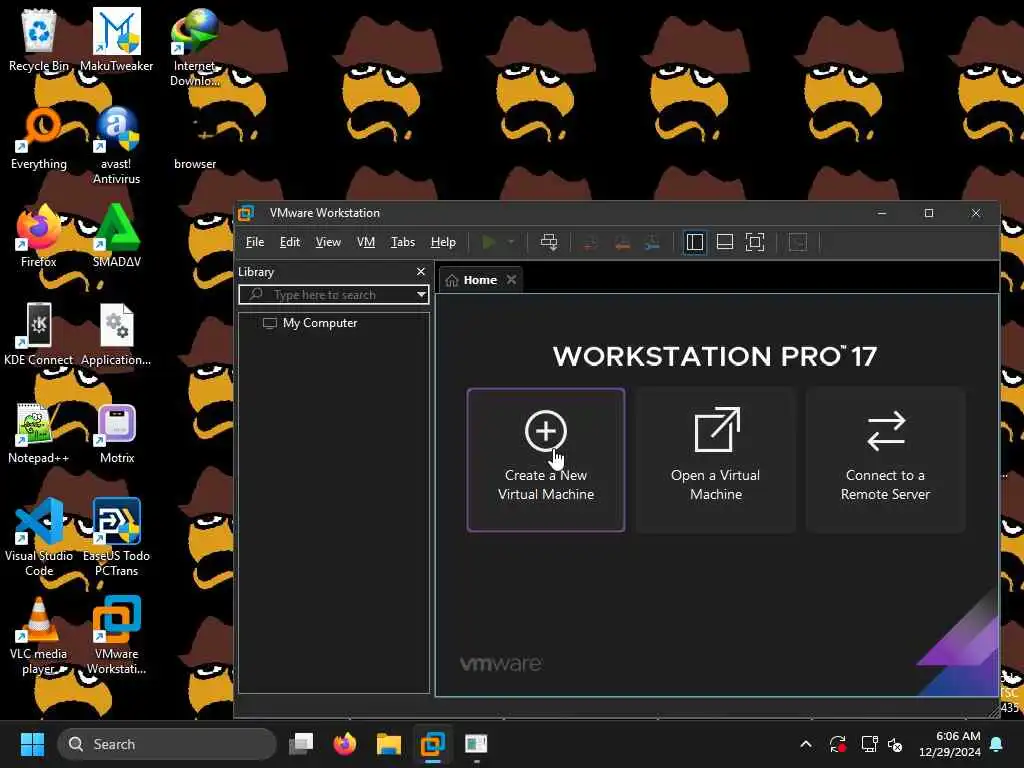Toggle the library sidebar view icon
Image resolution: width=1024 pixels, height=768 pixels.
coord(694,242)
